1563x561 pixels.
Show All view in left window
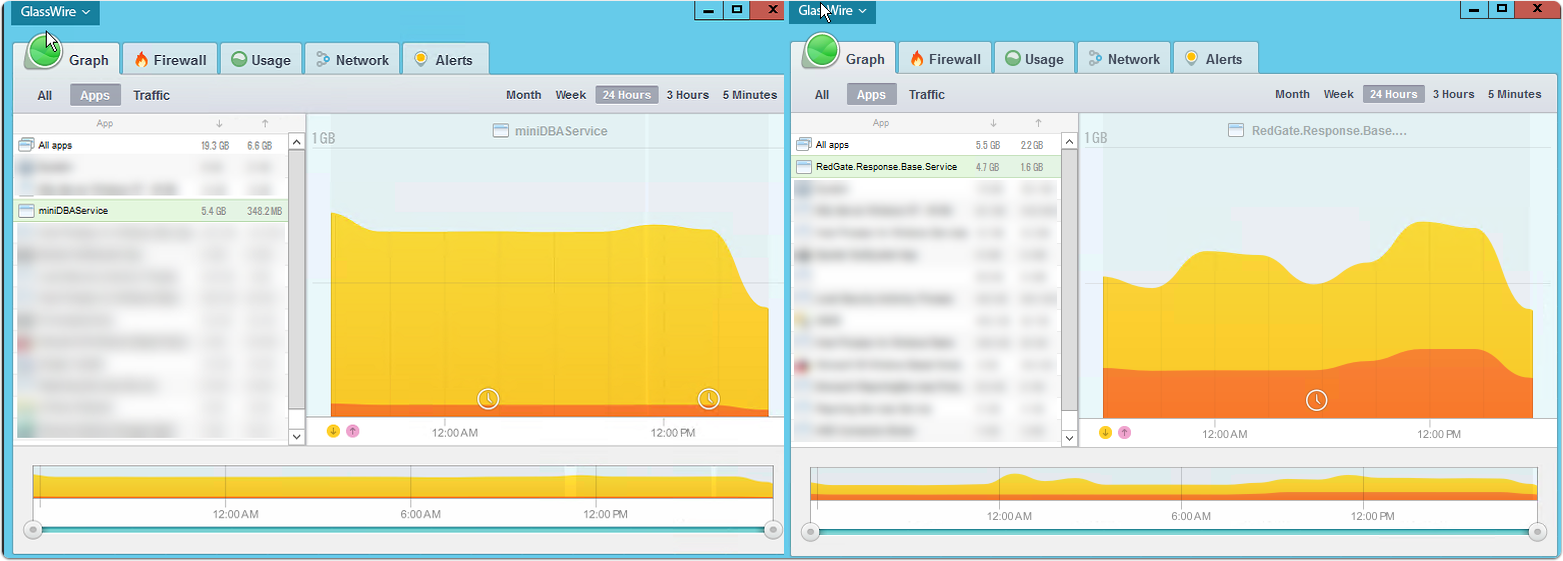[45, 96]
